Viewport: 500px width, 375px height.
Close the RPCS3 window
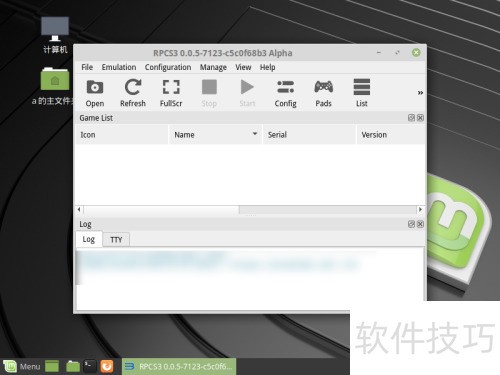click(x=416, y=52)
